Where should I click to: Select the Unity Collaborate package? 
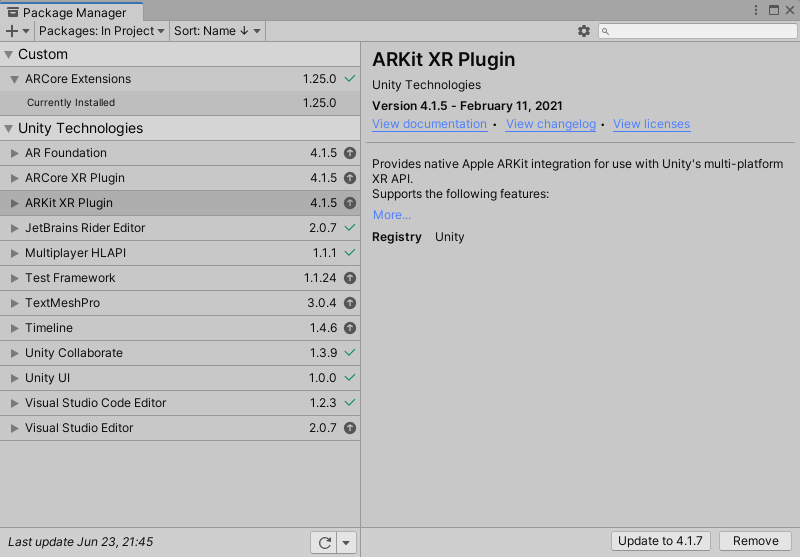pos(180,353)
